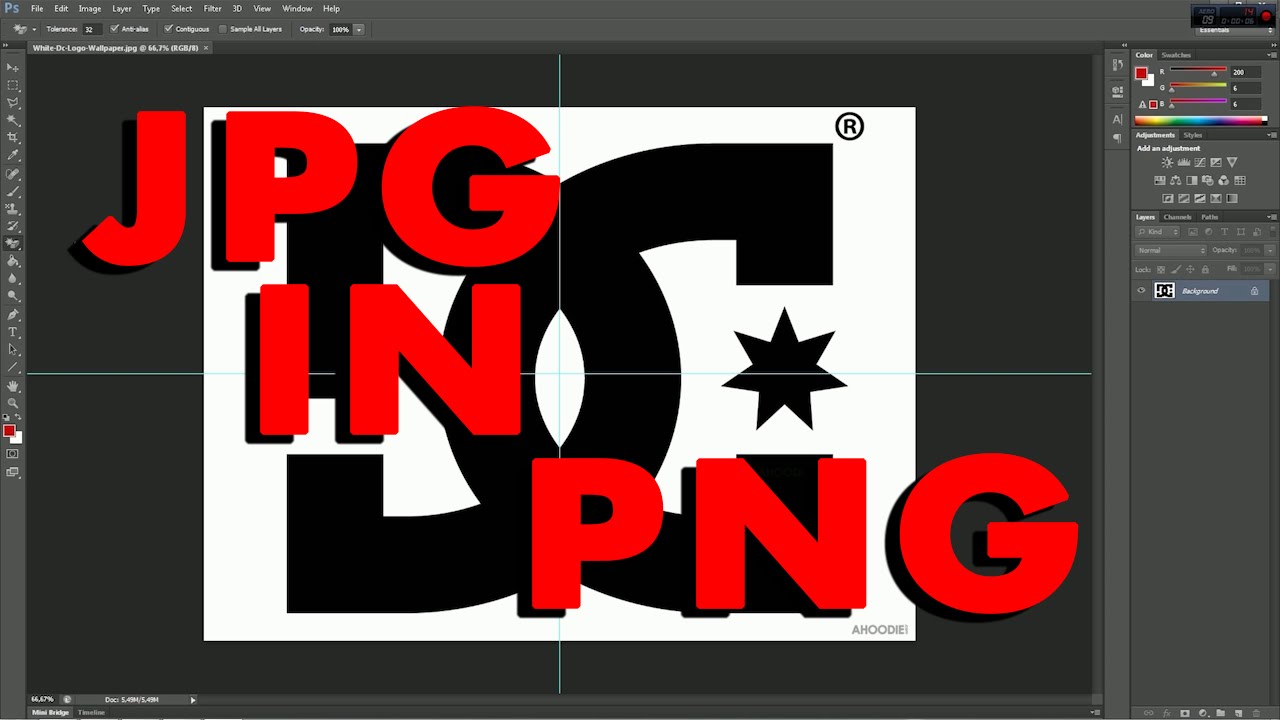
Task: Select the Move tool
Action: tap(13, 67)
